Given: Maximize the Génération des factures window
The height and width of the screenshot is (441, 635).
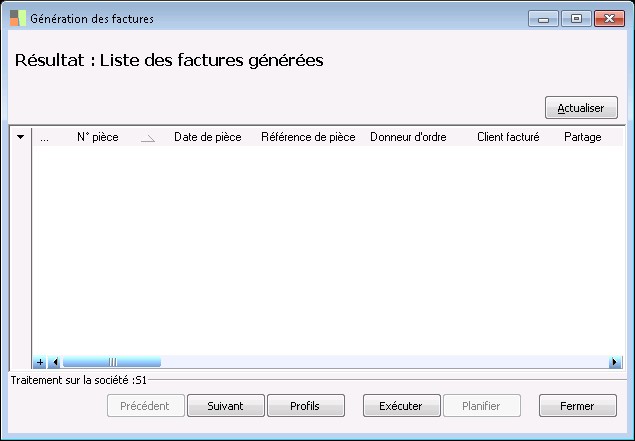Looking at the screenshot, I should pos(577,18).
